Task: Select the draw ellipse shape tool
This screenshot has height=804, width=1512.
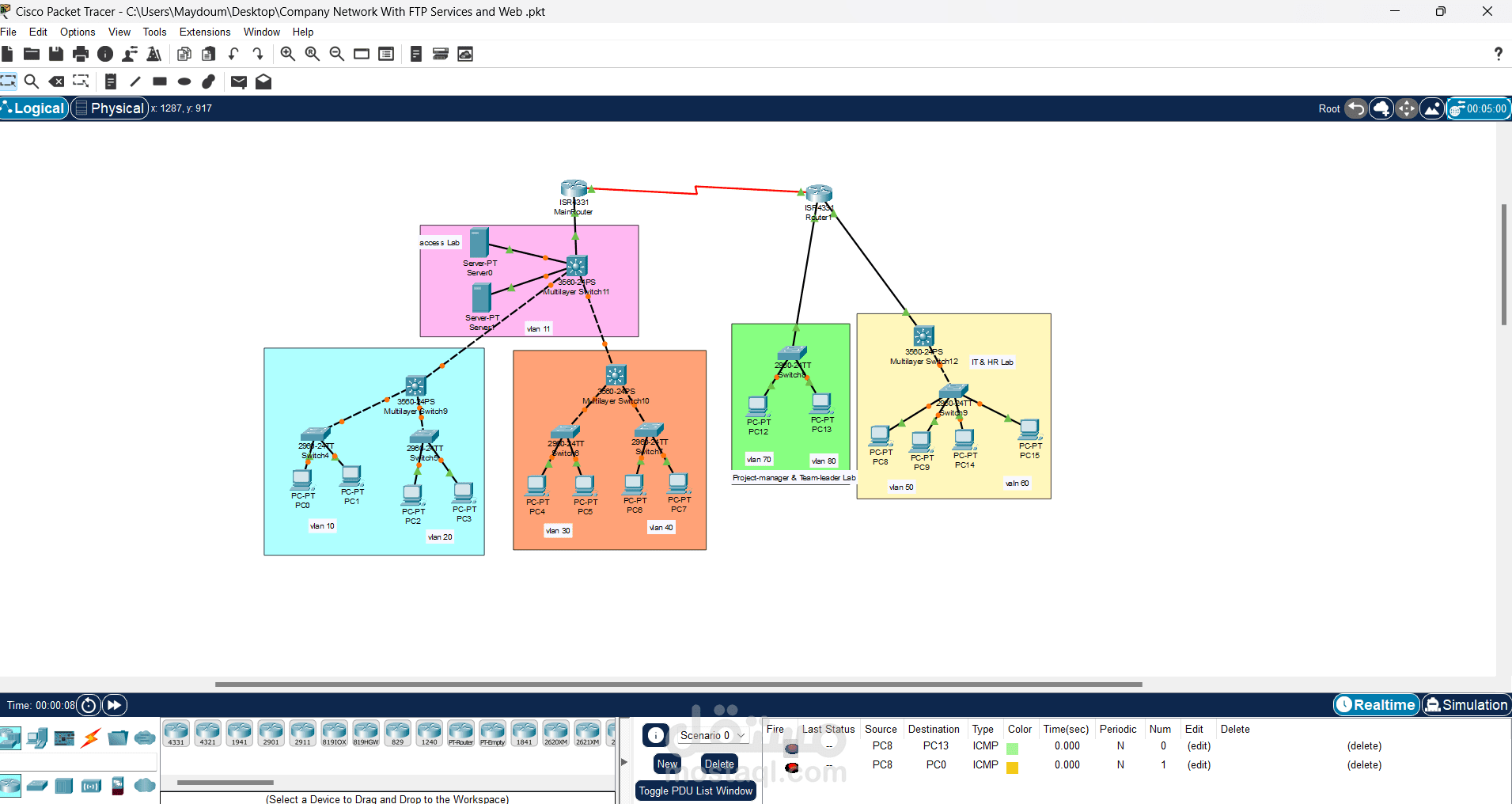Action: 184,82
